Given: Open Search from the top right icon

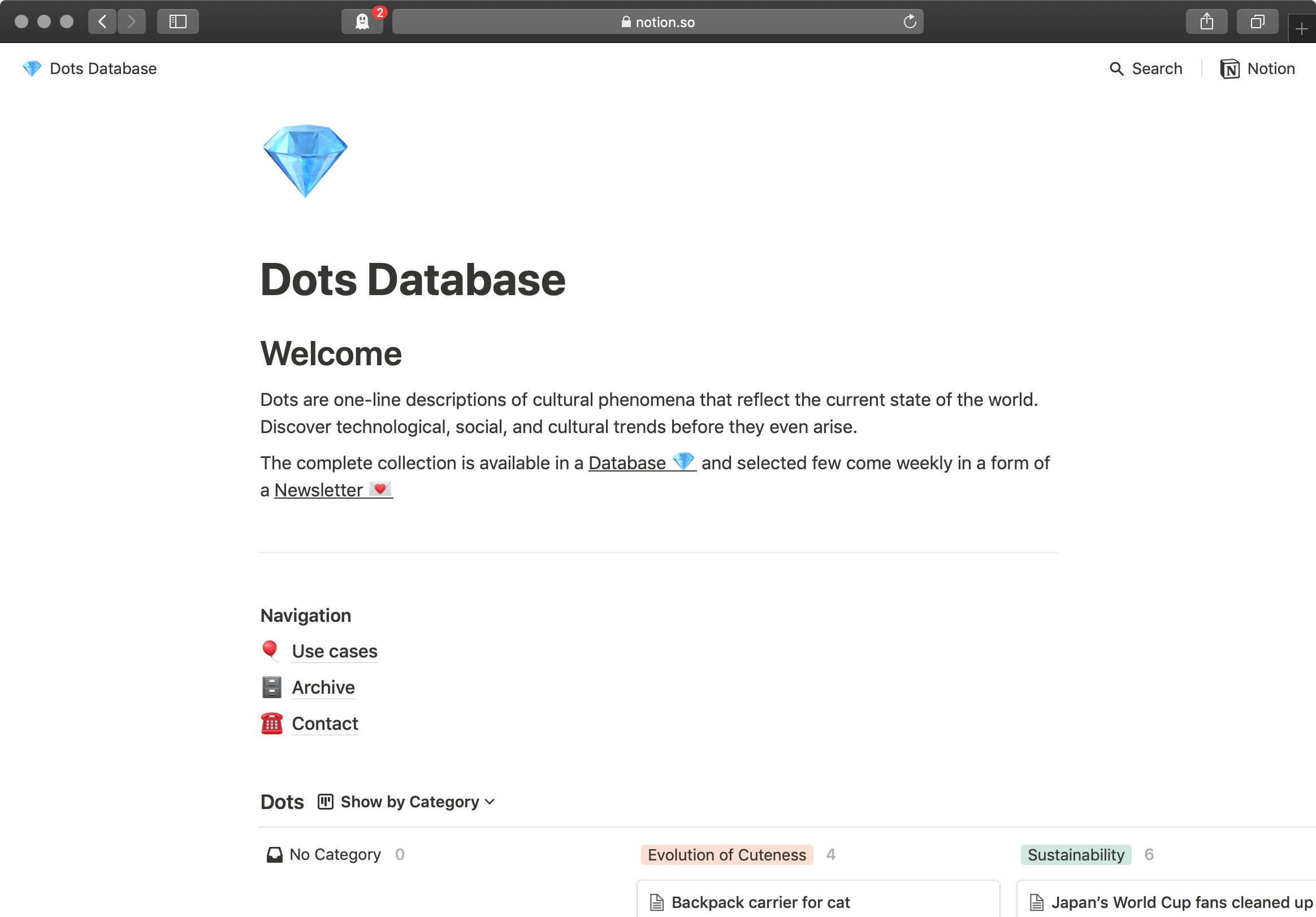Looking at the screenshot, I should pyautogui.click(x=1146, y=68).
